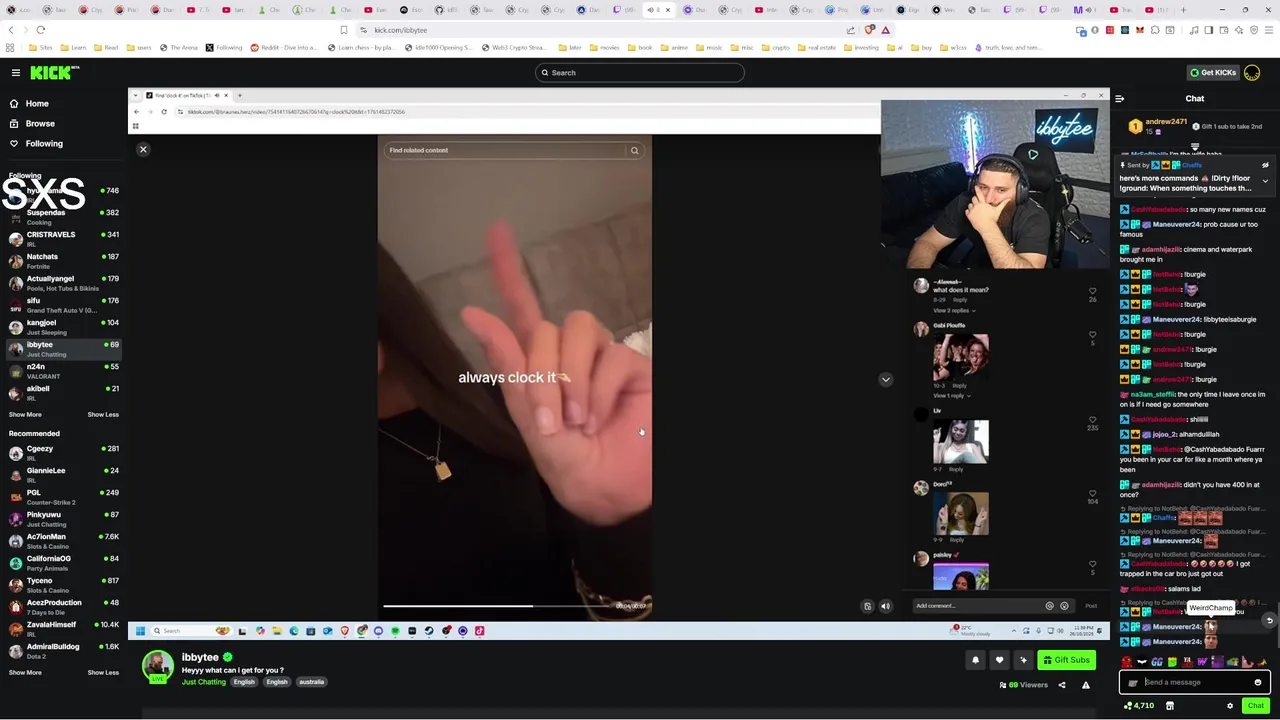Open the emote picker in chat input

1258,682
